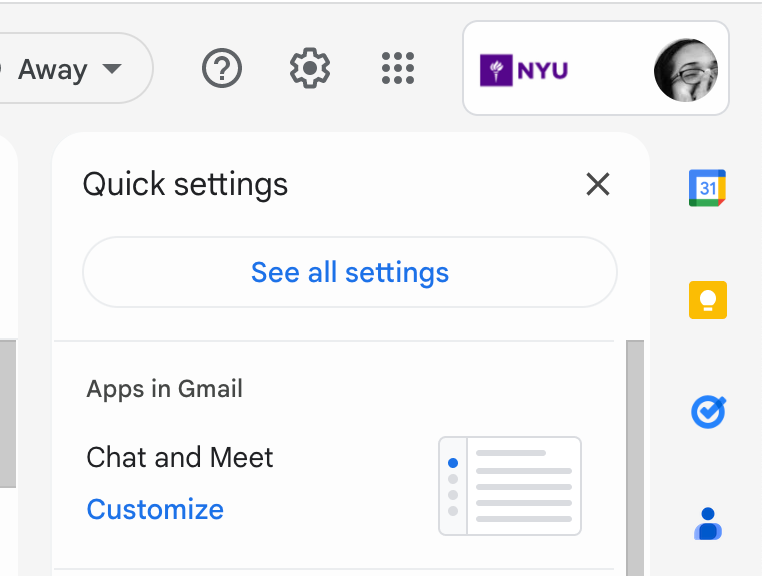This screenshot has width=762, height=576.
Task: Open Contacts from the side panel
Action: coord(707,523)
